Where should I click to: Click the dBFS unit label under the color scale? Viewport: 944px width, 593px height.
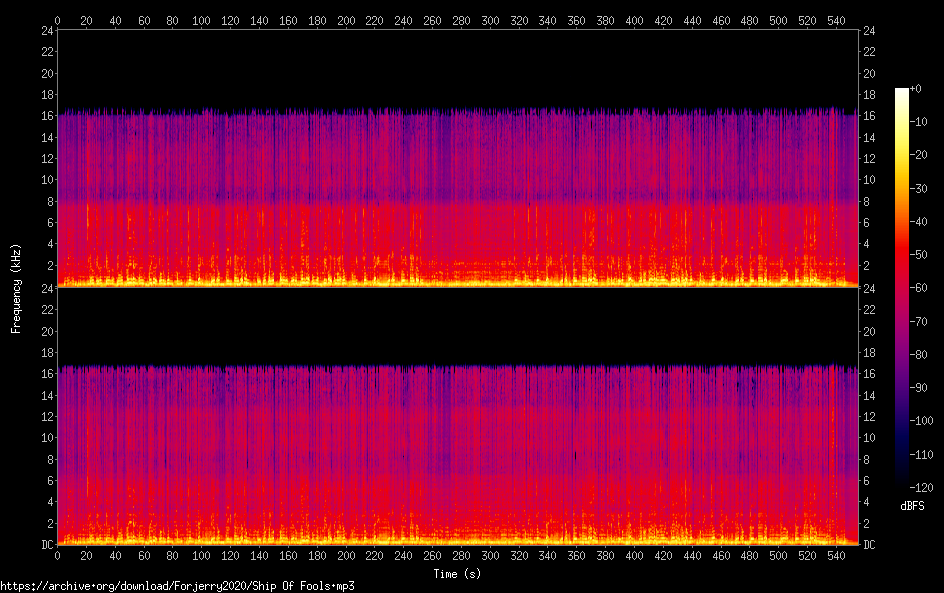pyautogui.click(x=912, y=507)
